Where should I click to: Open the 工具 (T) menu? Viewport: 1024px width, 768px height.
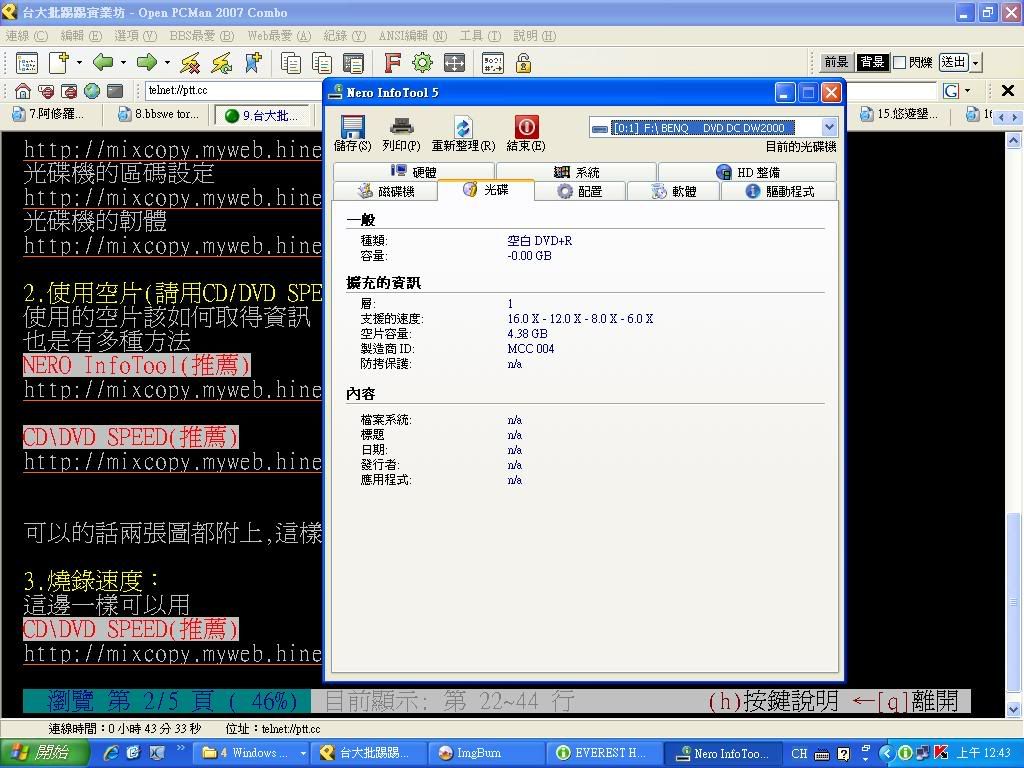(478, 36)
